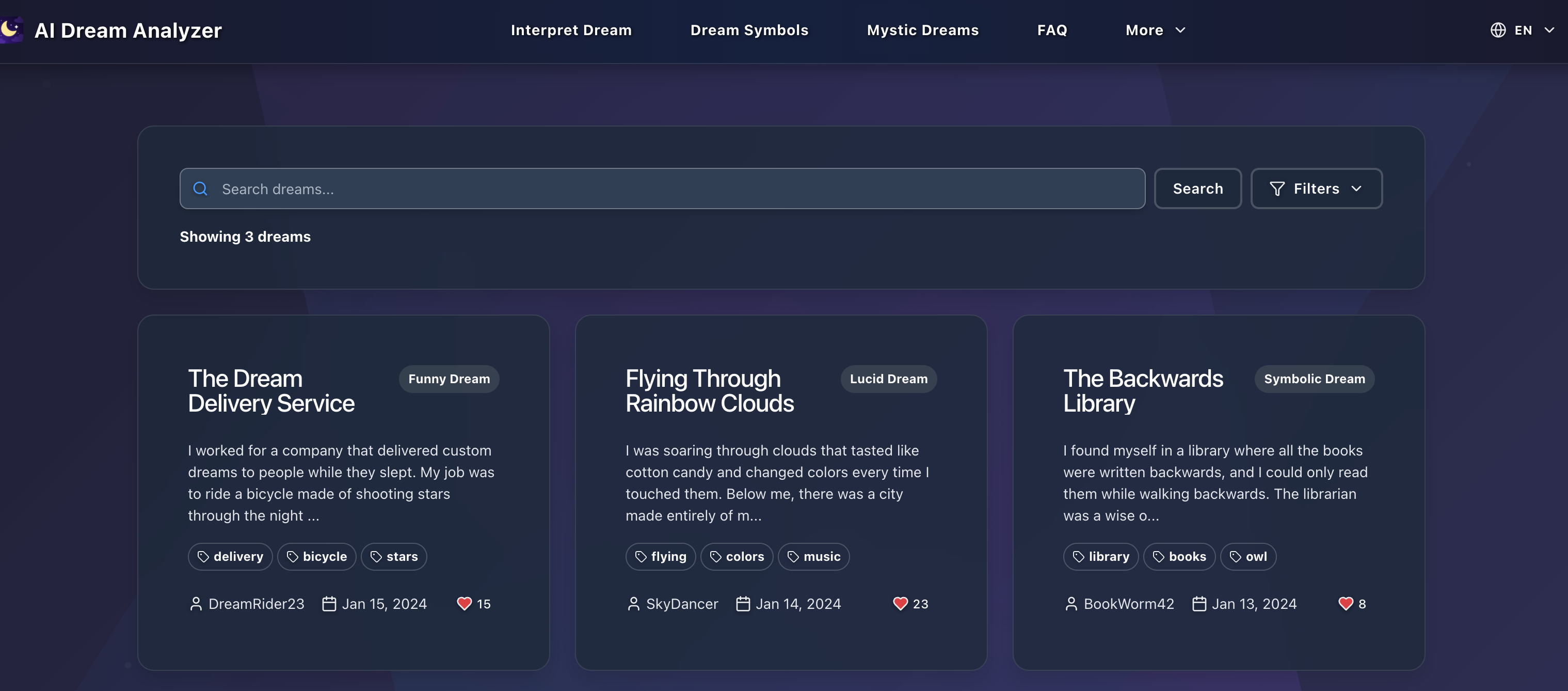The height and width of the screenshot is (691, 1568).
Task: Focus the Search dreams input field
Action: (x=662, y=189)
